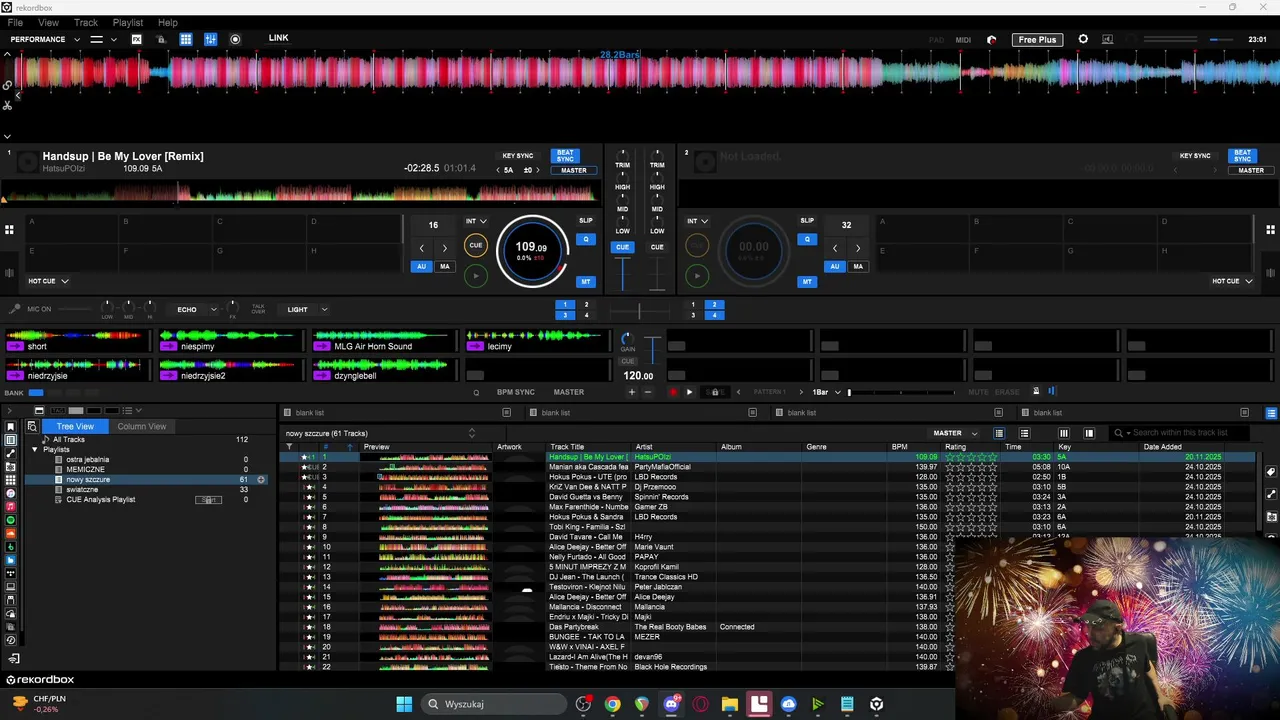Viewport: 1280px width, 720px height.
Task: Switch to Tree View tab
Action: pos(75,426)
